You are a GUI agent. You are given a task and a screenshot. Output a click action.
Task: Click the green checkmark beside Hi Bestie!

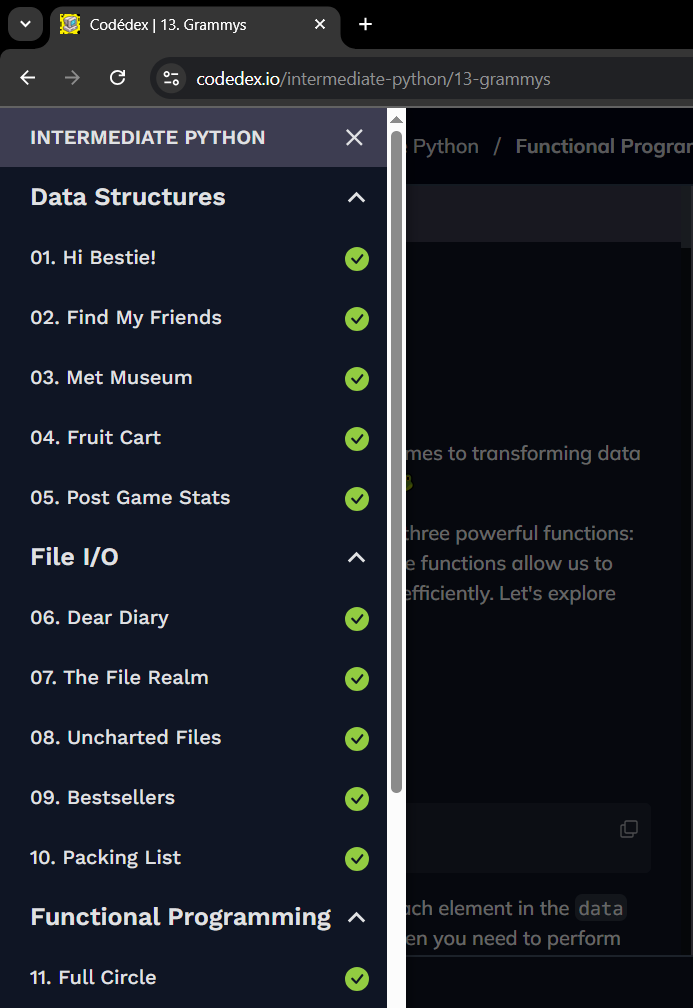[x=357, y=259]
